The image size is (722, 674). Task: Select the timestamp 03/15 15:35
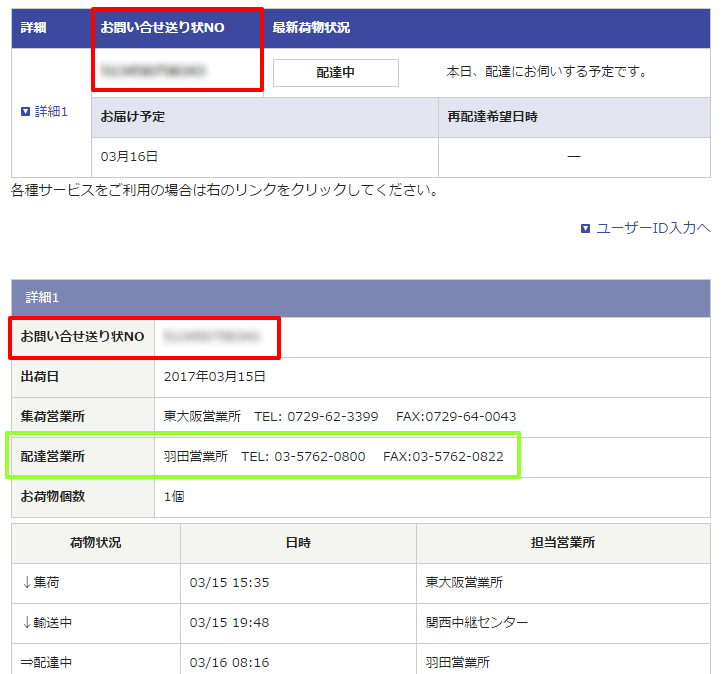229,583
